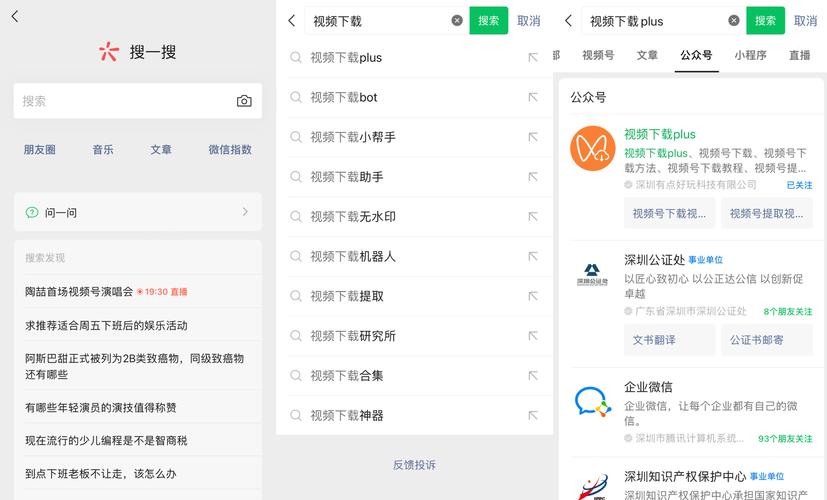Fill search box with 视频下载合集 arrow
827x500 pixels.
(533, 376)
